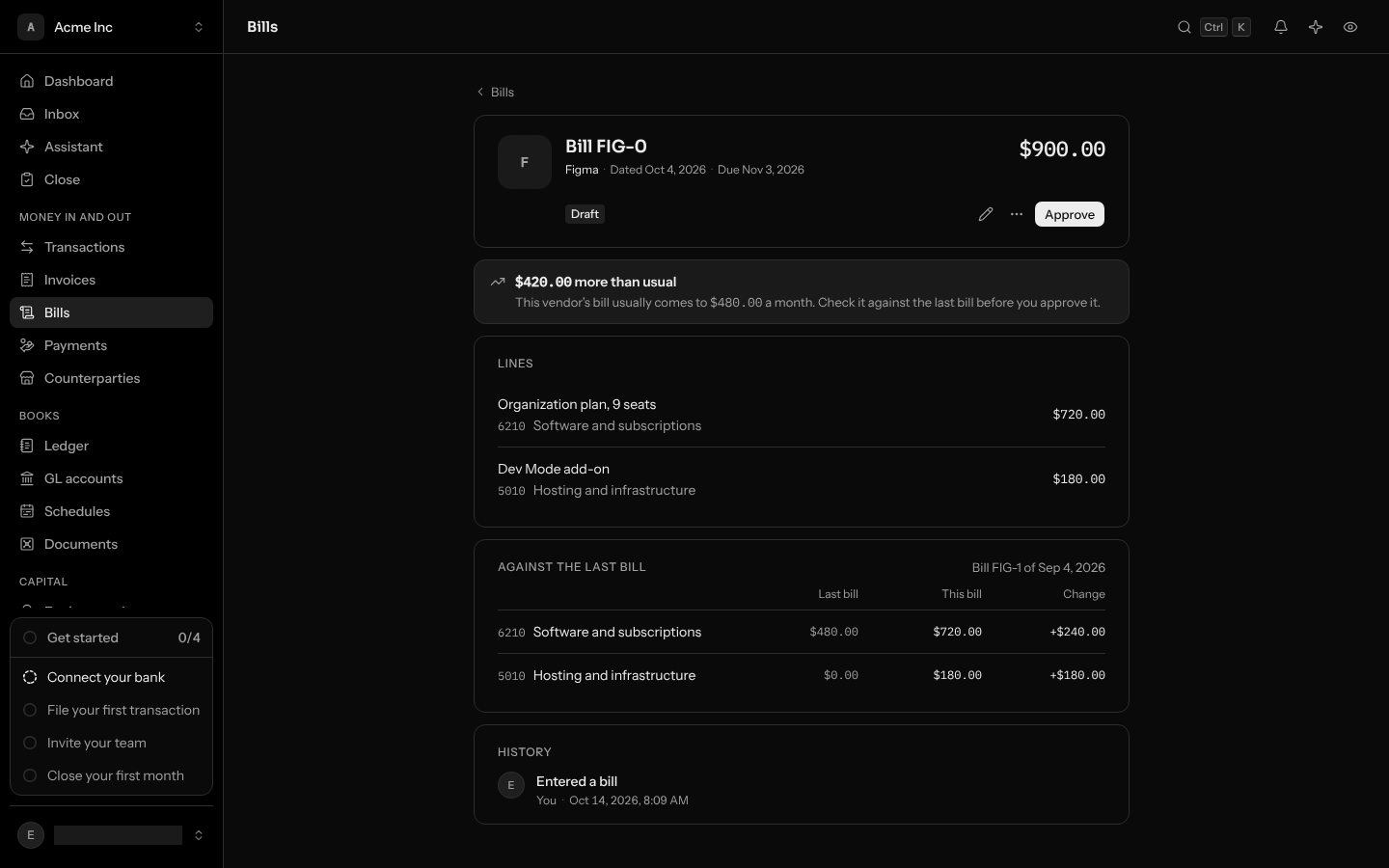Click the Transactions sidebar icon
The height and width of the screenshot is (868, 1389).
point(27,247)
